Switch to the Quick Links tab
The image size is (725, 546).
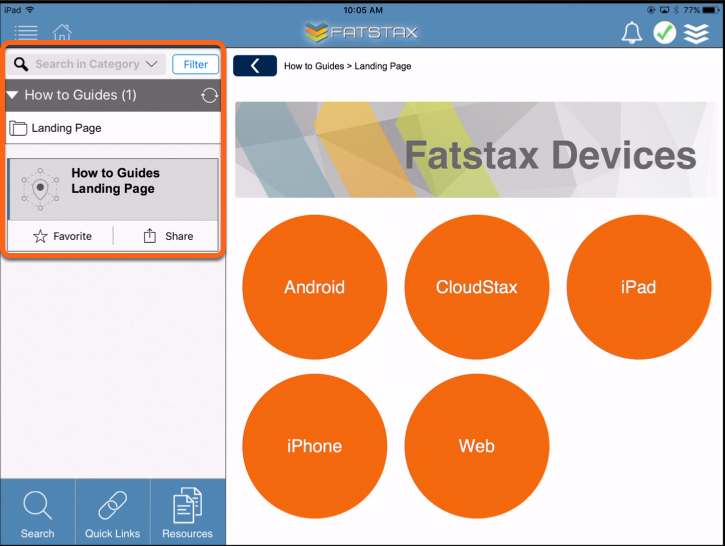pyautogui.click(x=112, y=512)
